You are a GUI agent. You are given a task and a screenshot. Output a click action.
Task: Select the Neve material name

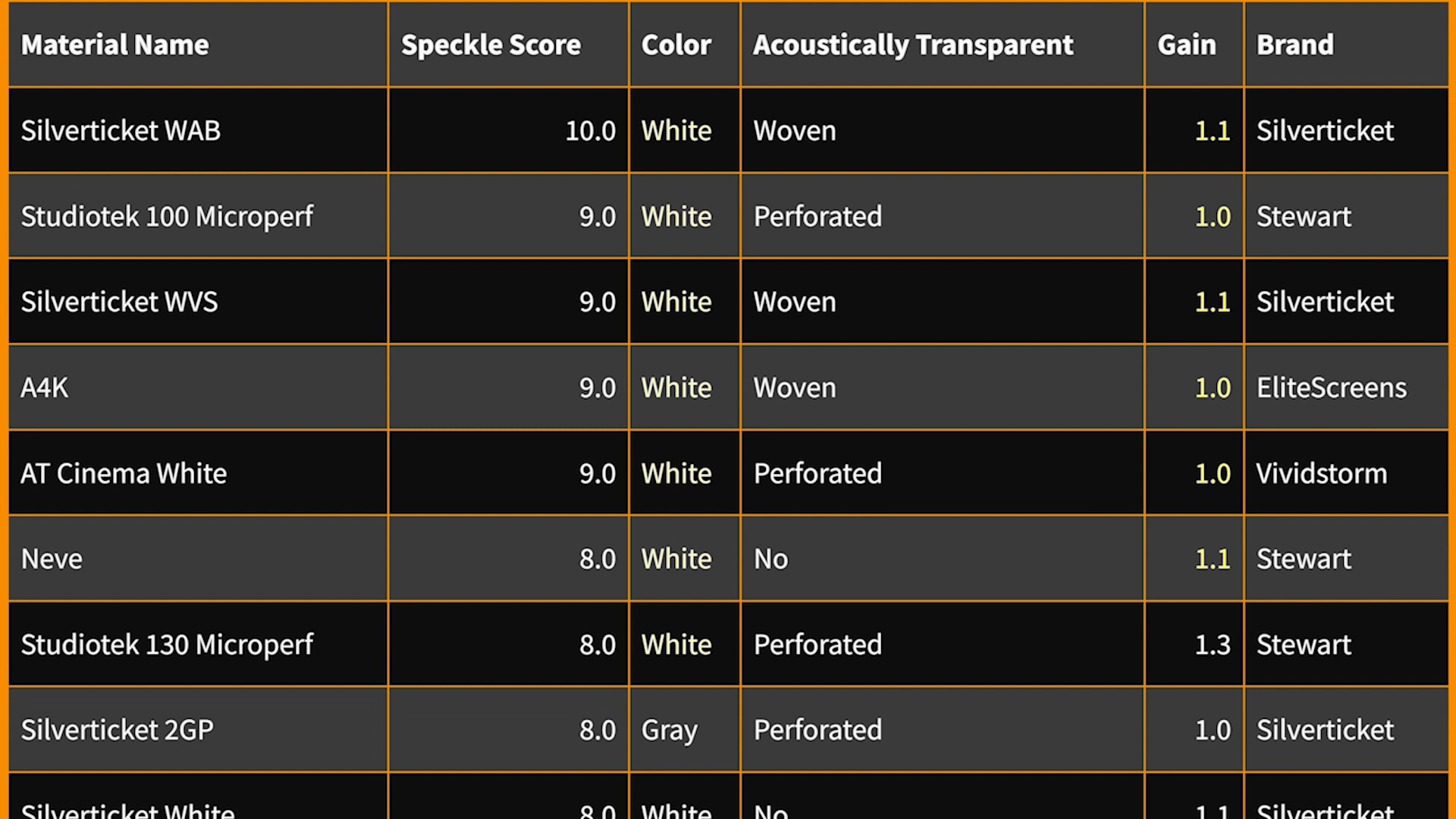tap(52, 559)
